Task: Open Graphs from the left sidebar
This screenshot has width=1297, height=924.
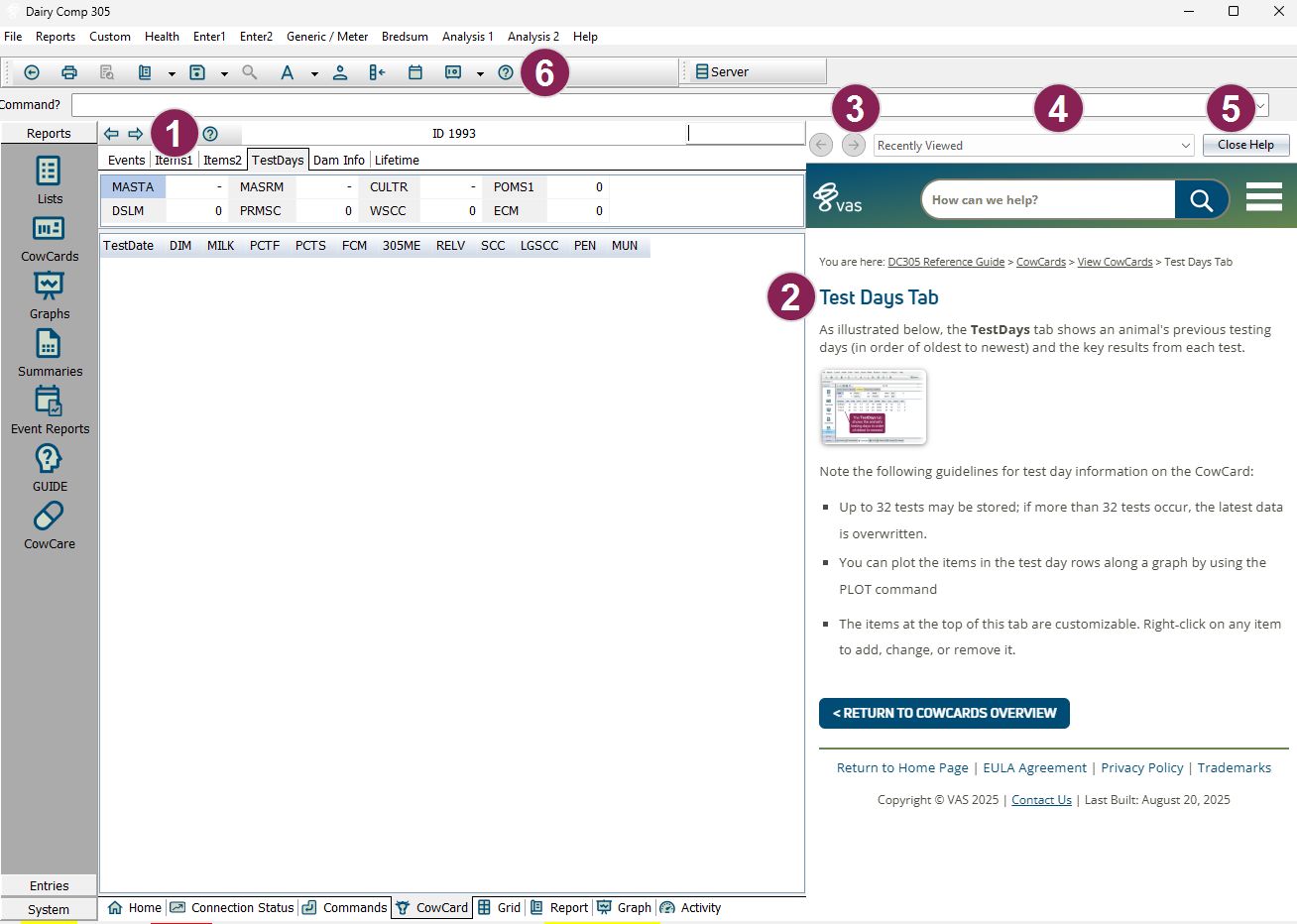Action: point(49,287)
